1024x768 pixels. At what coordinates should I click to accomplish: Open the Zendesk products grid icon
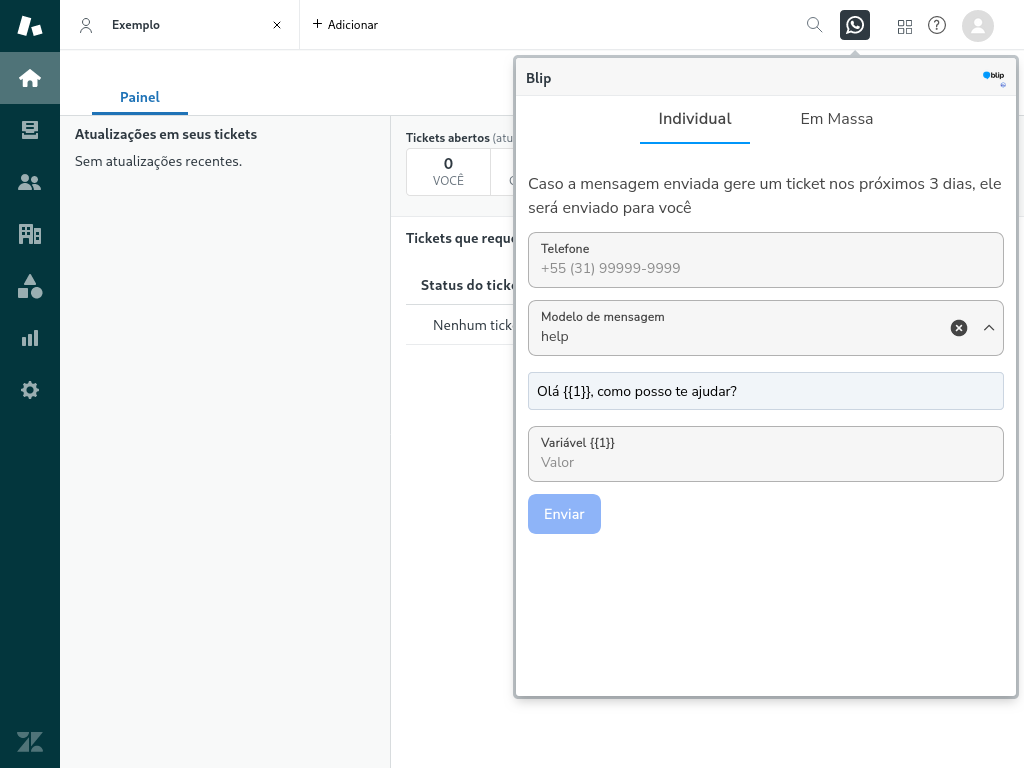pos(905,26)
